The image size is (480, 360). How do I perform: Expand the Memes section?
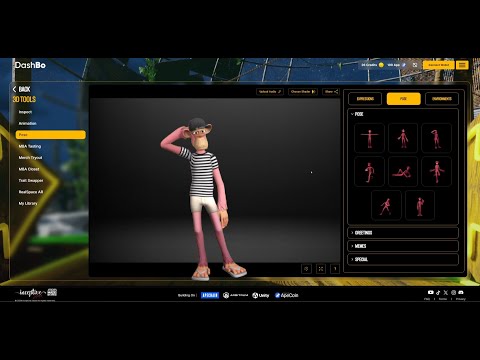tap(403, 246)
